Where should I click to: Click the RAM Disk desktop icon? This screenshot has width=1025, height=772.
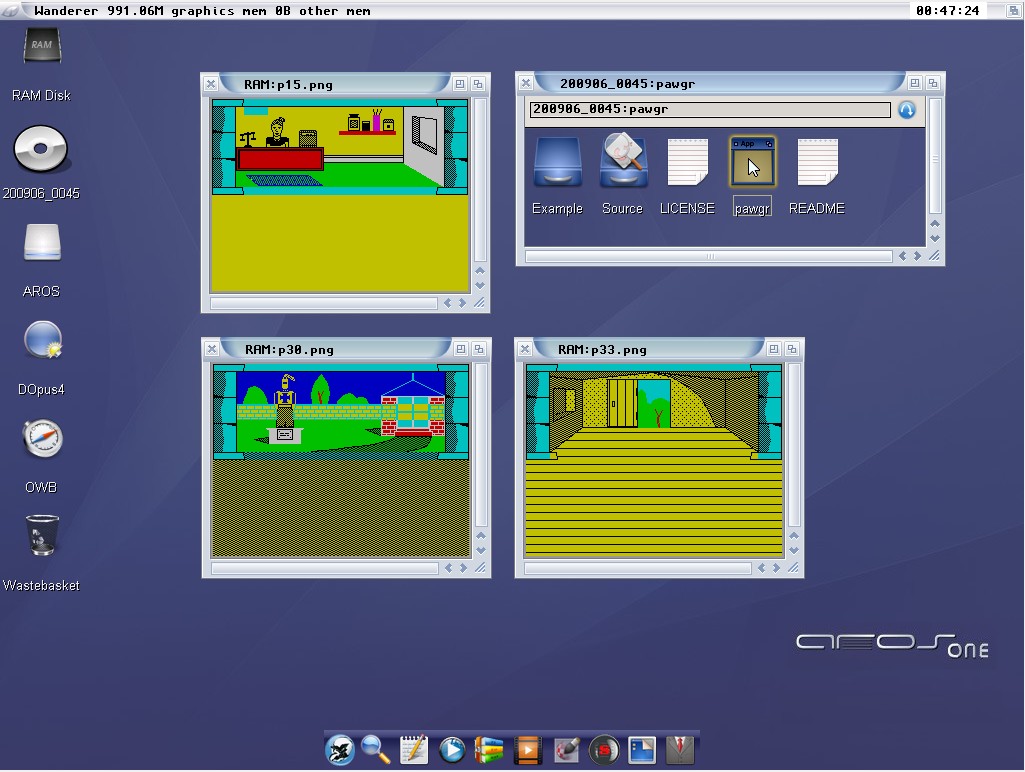(41, 52)
